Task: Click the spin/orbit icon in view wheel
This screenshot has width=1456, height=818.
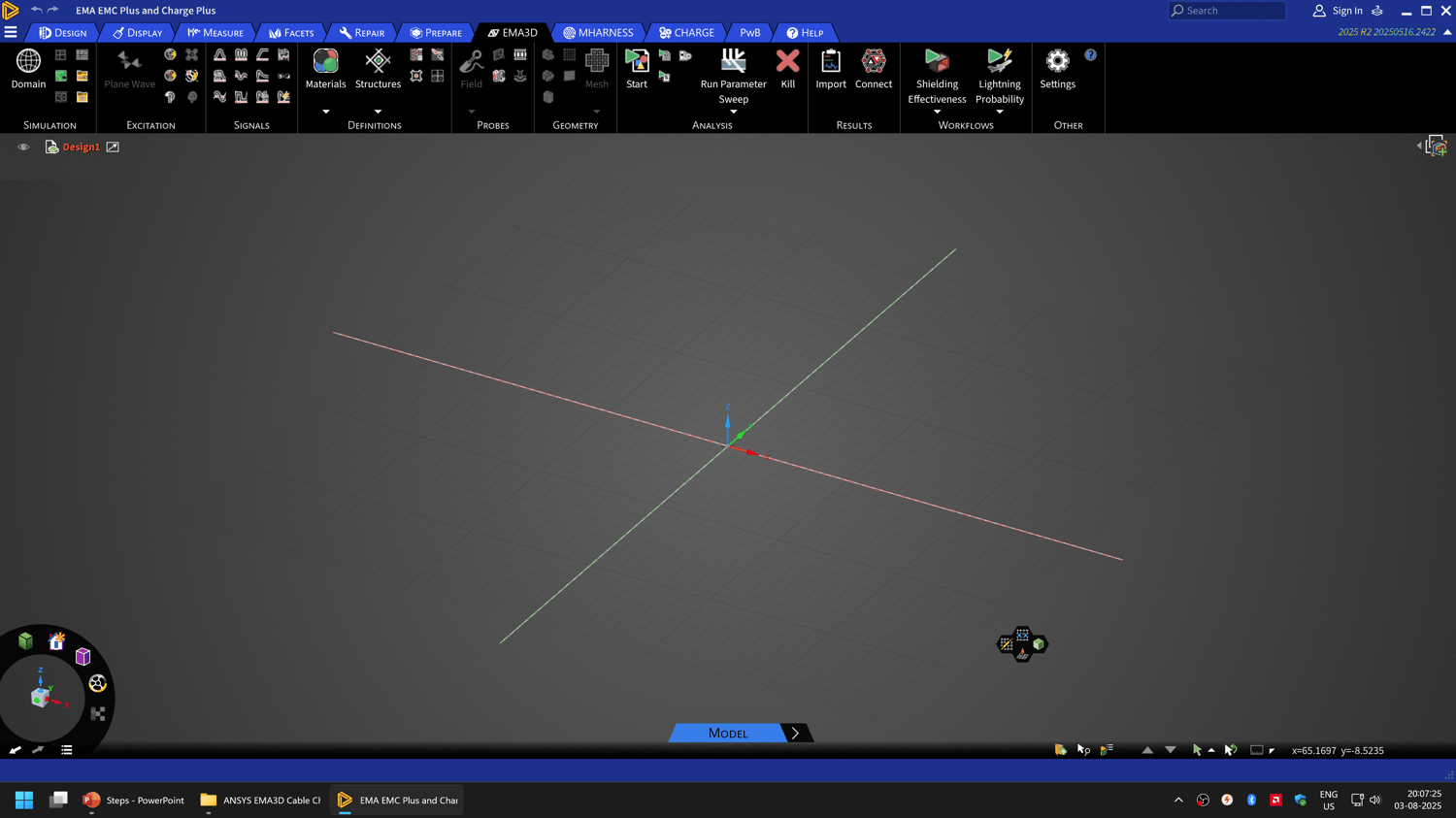Action: click(97, 684)
